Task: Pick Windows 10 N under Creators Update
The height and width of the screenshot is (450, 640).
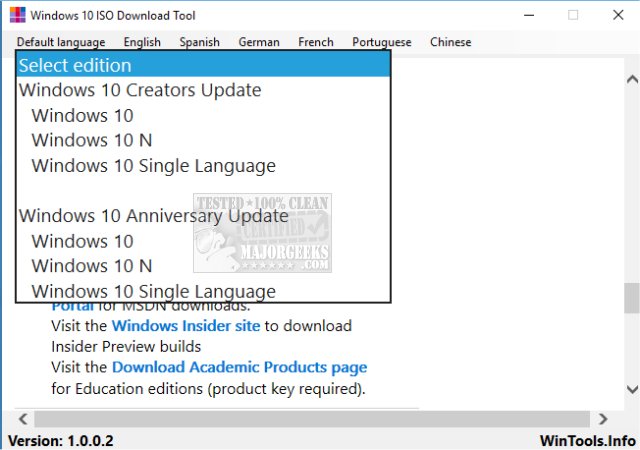Action: click(x=203, y=140)
